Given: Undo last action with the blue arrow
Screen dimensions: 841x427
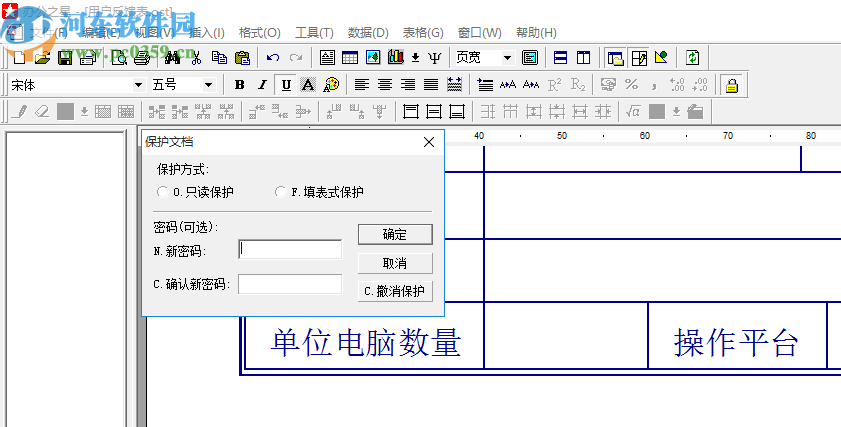Looking at the screenshot, I should [x=272, y=57].
